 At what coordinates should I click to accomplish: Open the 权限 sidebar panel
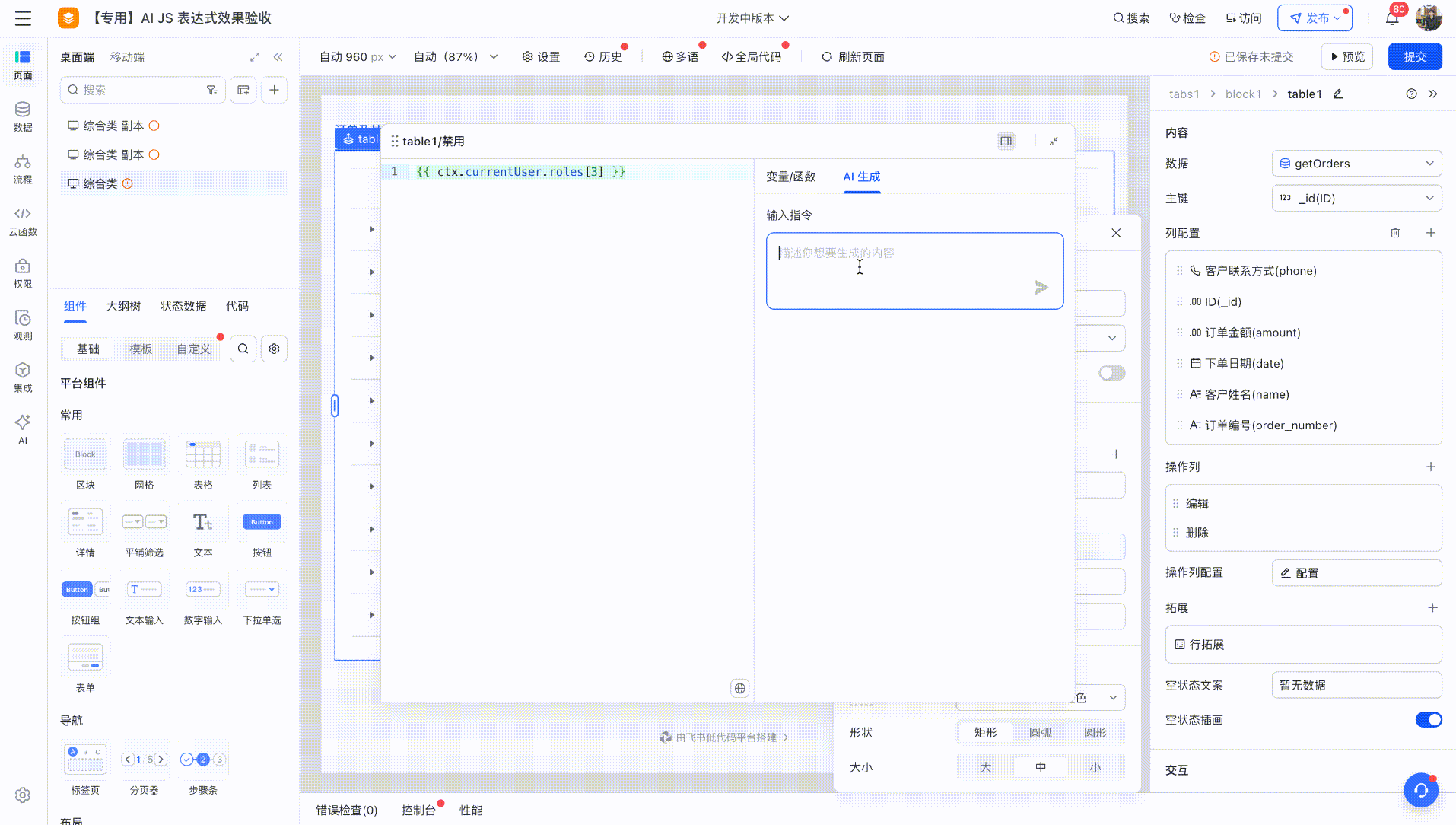(x=23, y=274)
